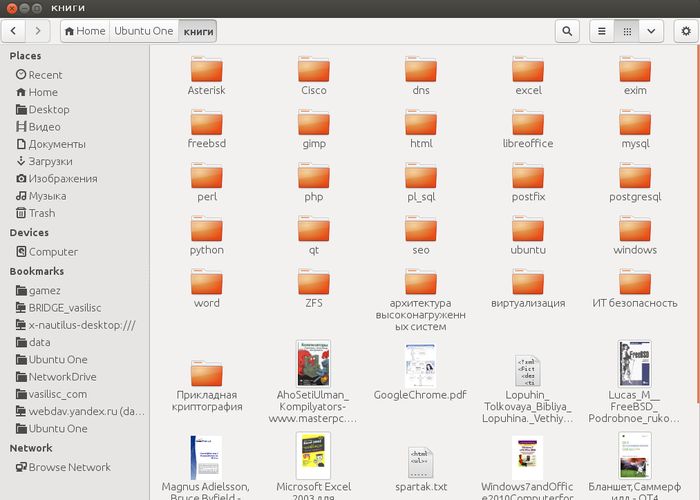Click the Ubuntu One breadcrumb
The width and height of the screenshot is (700, 500).
[x=144, y=31]
